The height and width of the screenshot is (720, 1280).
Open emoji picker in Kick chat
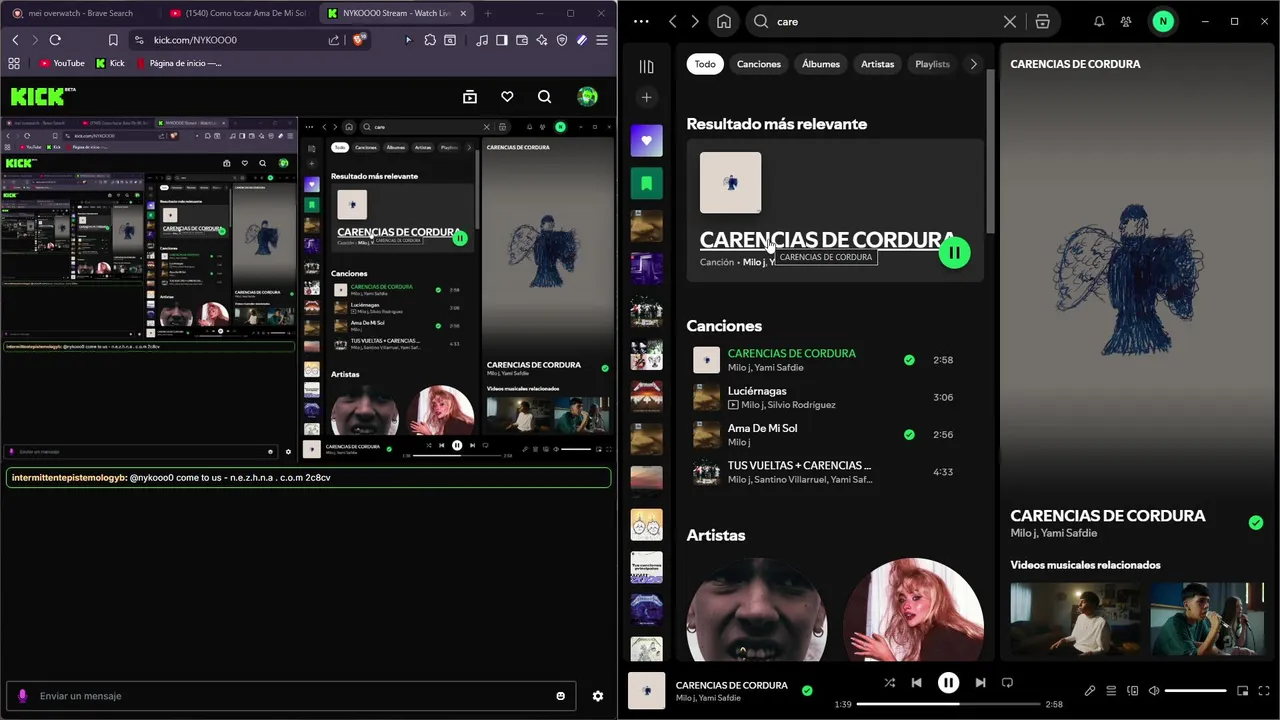(560, 696)
